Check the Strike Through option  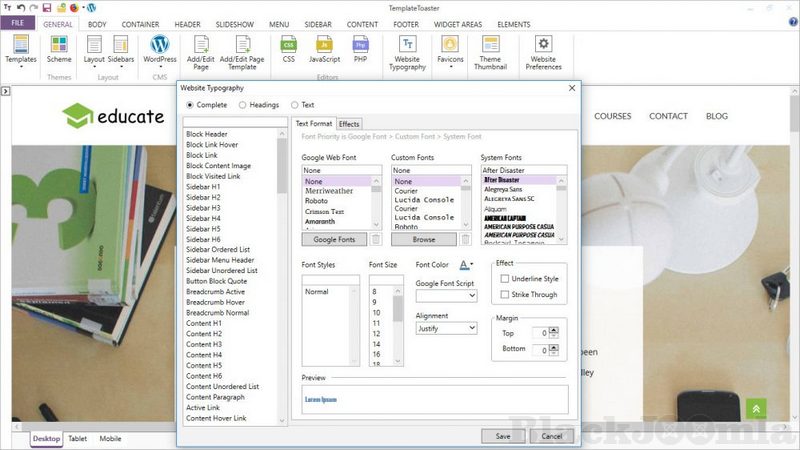505,294
